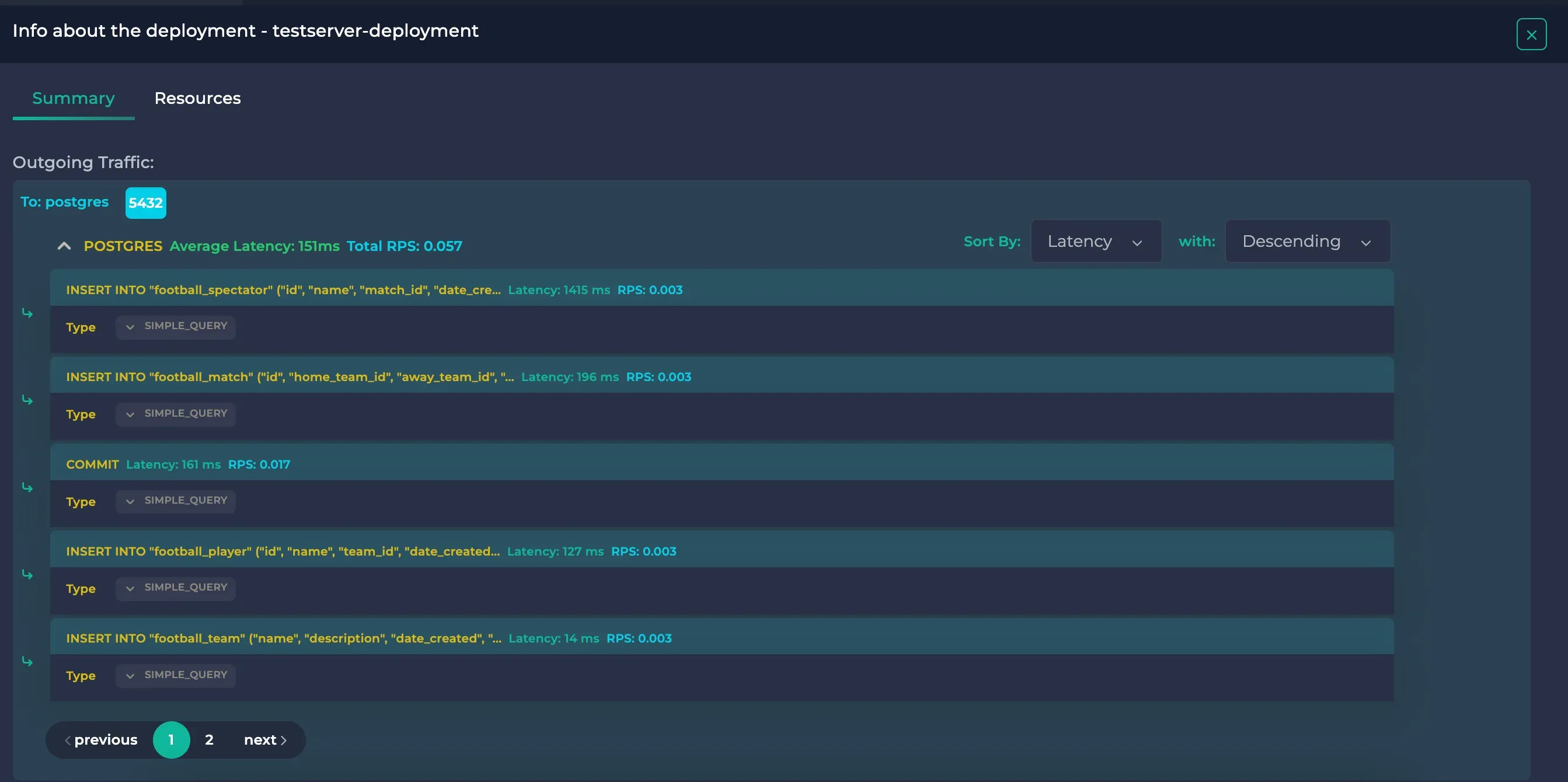Expand the POSTGRES traffic section
This screenshot has width=1568, height=782.
pyautogui.click(x=63, y=245)
